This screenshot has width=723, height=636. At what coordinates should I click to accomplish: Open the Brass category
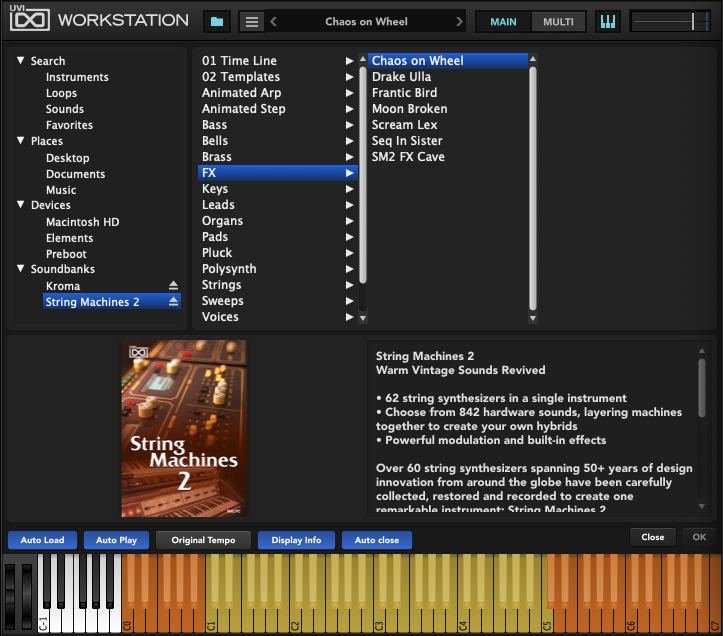coord(277,157)
